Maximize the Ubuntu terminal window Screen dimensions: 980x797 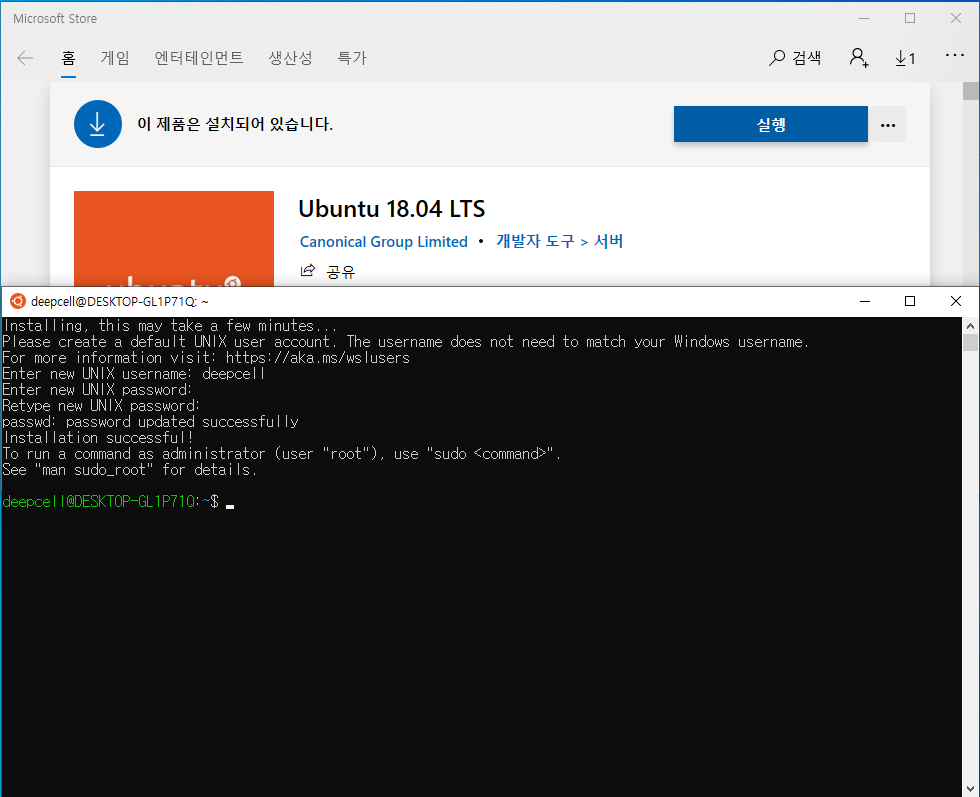tap(910, 301)
